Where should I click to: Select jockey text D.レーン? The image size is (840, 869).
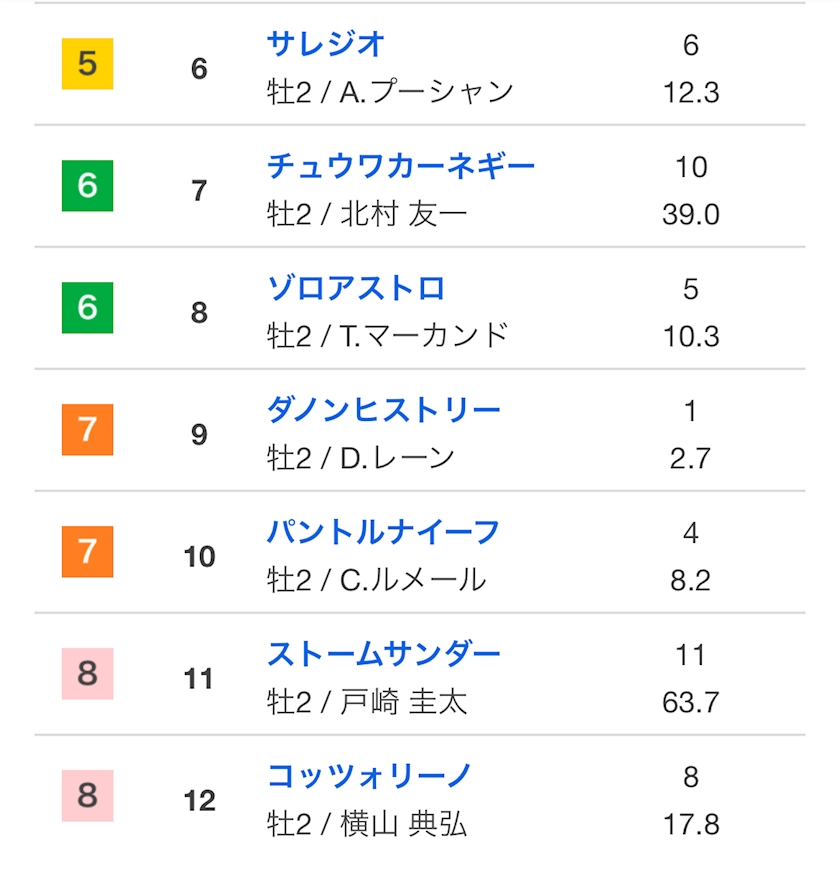397,458
